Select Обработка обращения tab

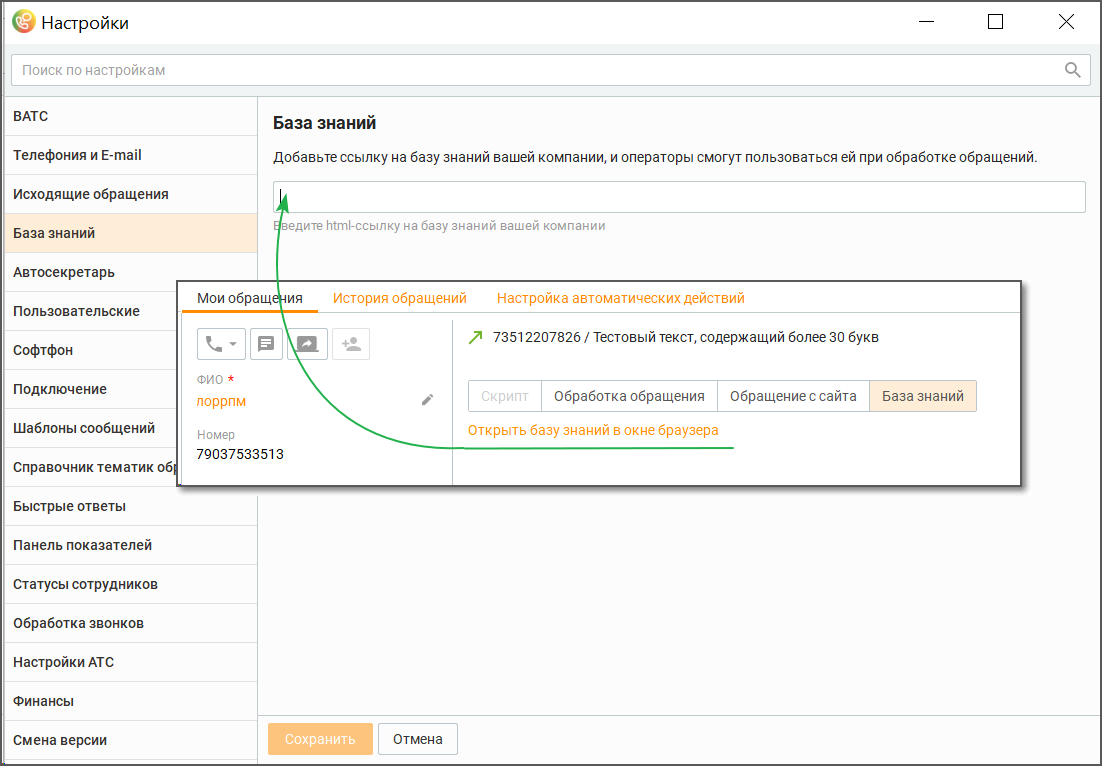[x=629, y=396]
